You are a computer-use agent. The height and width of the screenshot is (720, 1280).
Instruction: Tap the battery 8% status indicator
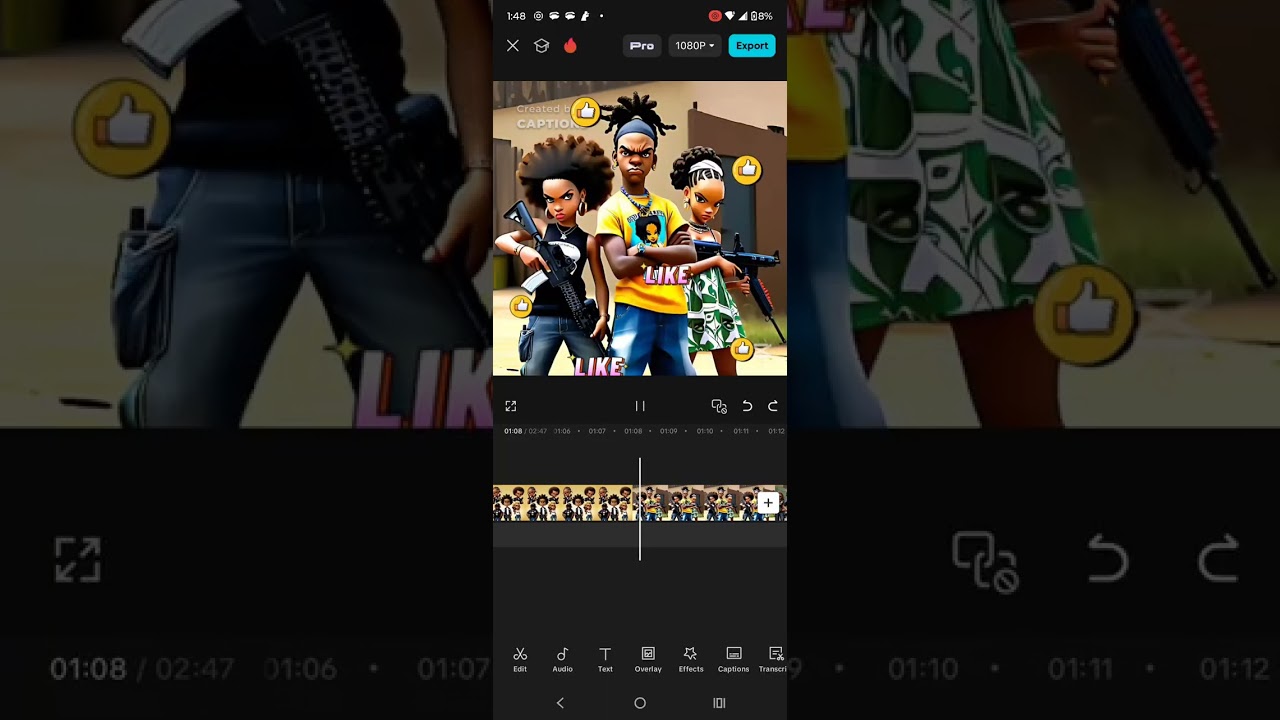pyautogui.click(x=762, y=16)
